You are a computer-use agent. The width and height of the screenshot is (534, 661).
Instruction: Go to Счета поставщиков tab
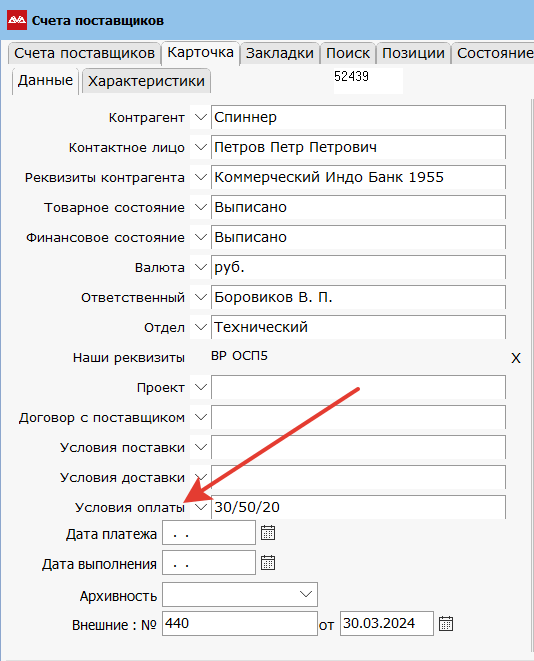pos(84,54)
